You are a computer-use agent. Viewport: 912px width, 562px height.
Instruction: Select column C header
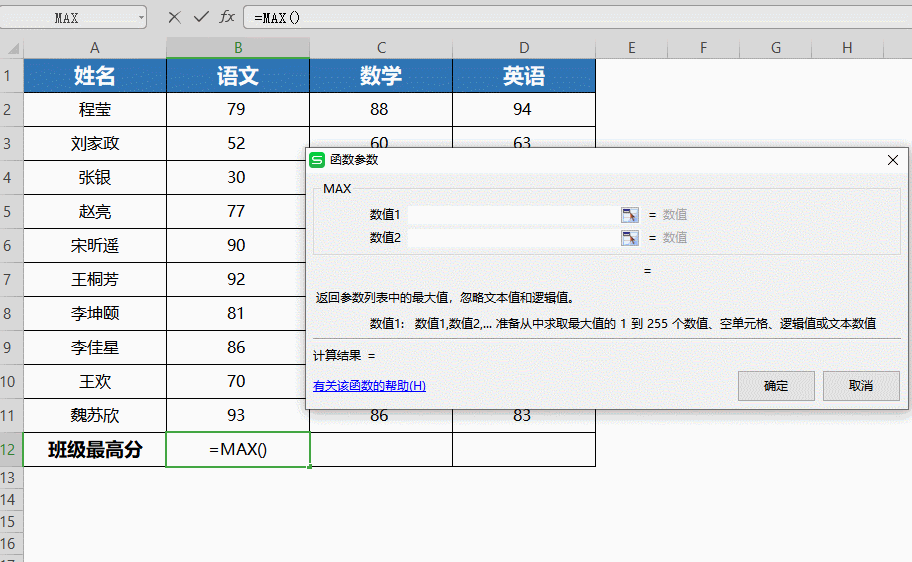381,48
